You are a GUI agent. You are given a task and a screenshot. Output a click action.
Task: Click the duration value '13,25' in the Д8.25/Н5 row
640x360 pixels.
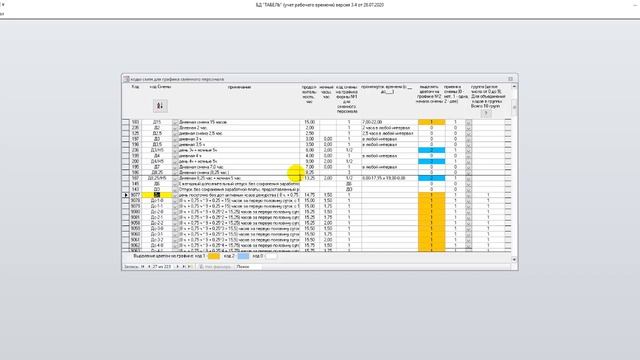[x=310, y=178]
